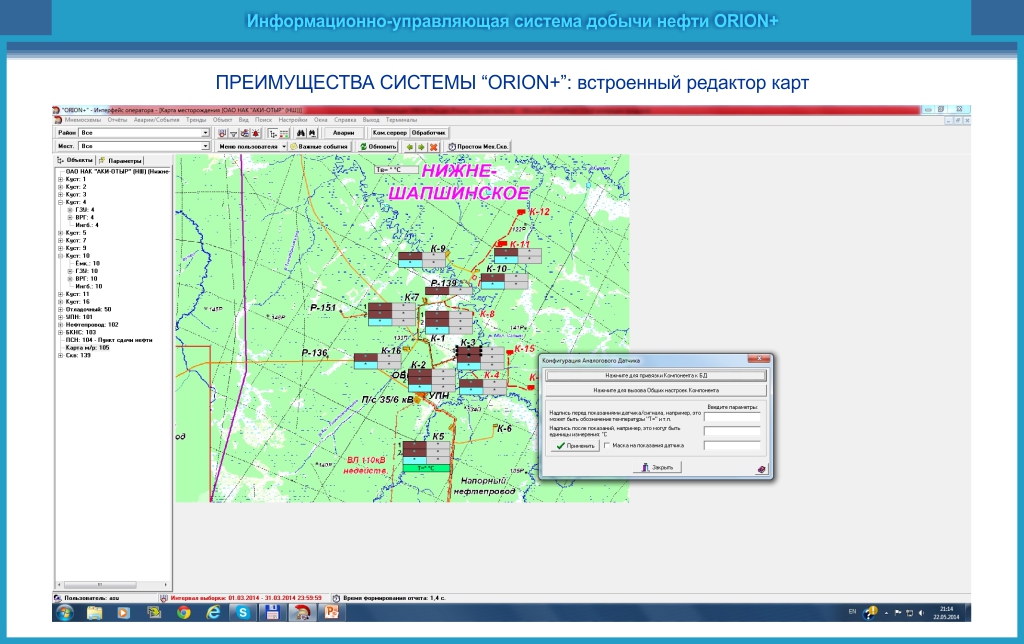Click the green left arrow icon
Screen dimensions: 1024x644
(x=409, y=147)
